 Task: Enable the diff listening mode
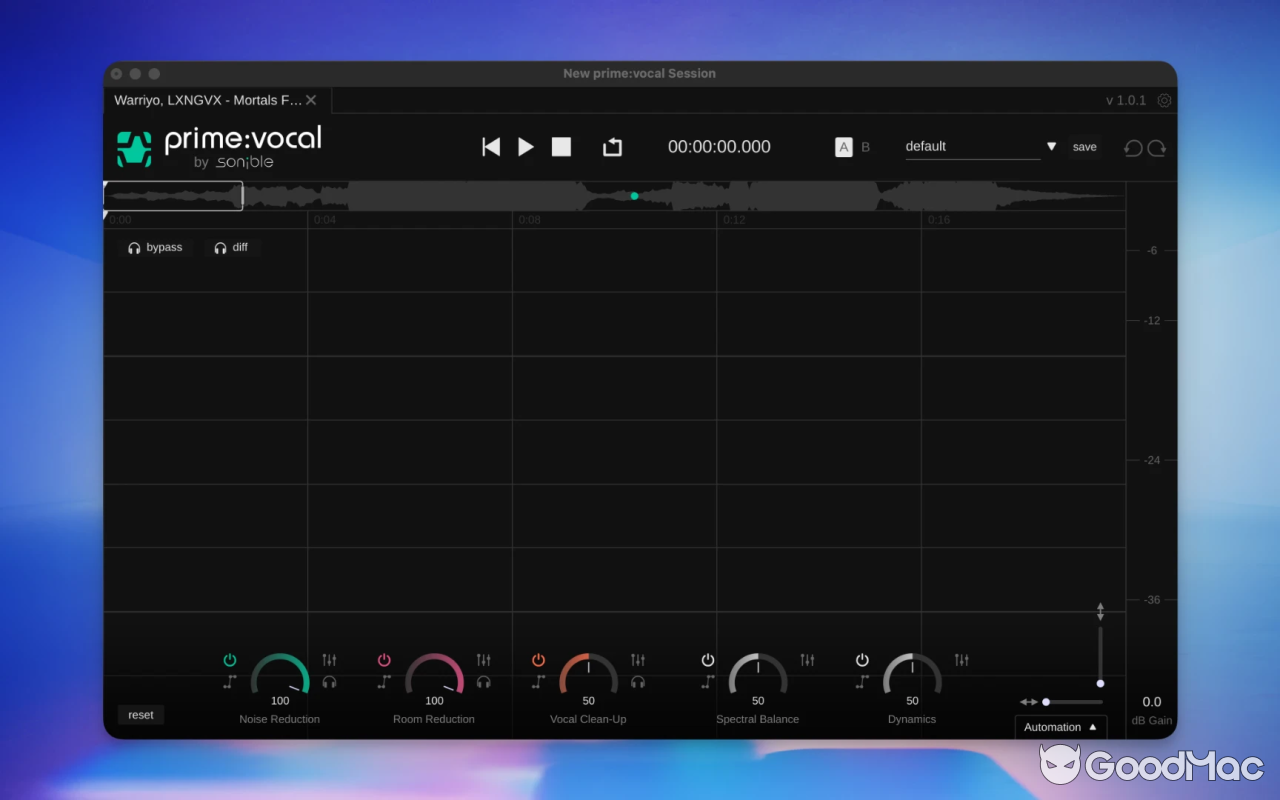232,247
